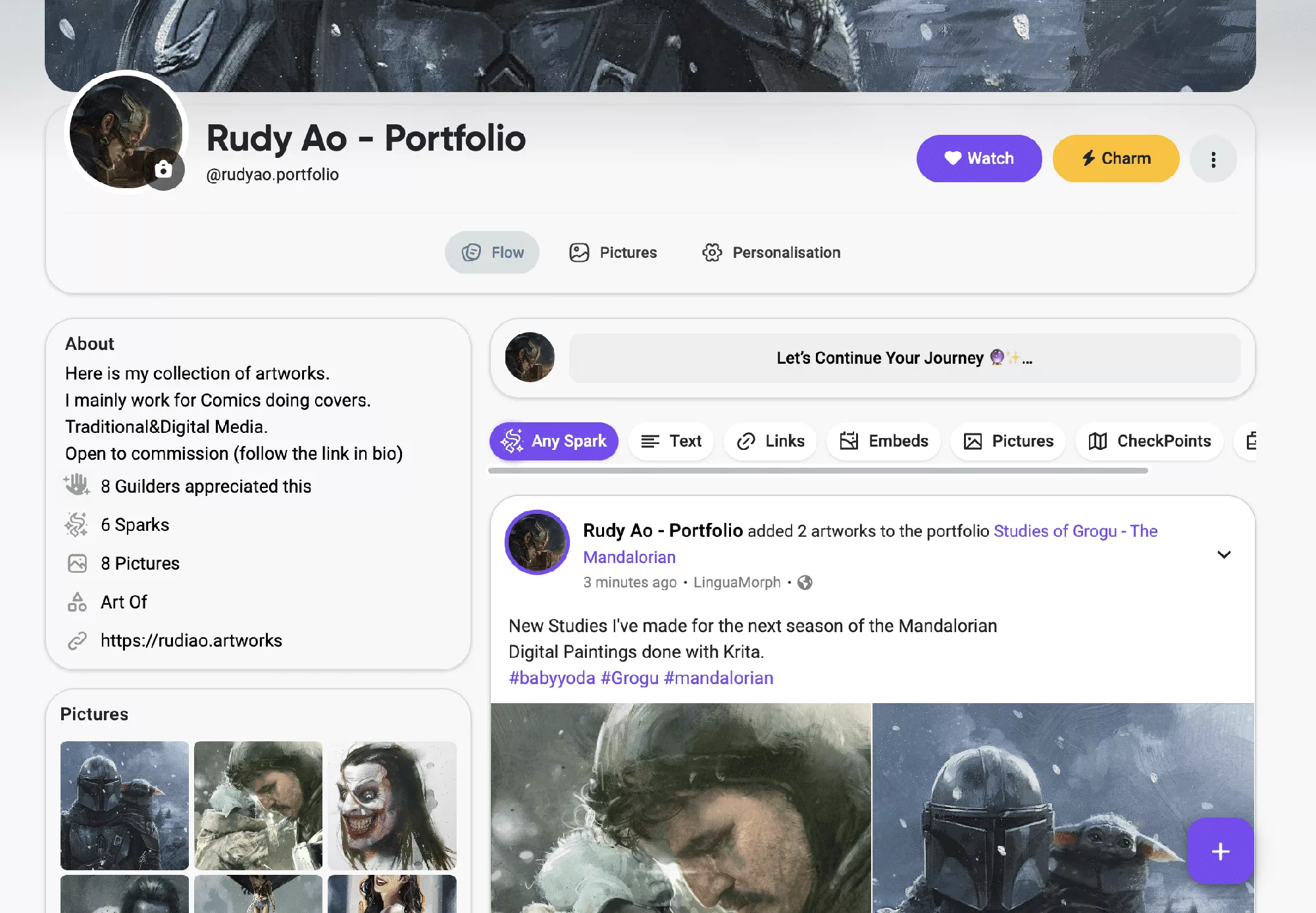Click the filter row horizontal scrollbar
Viewport: 1316px width, 913px height.
click(x=818, y=471)
